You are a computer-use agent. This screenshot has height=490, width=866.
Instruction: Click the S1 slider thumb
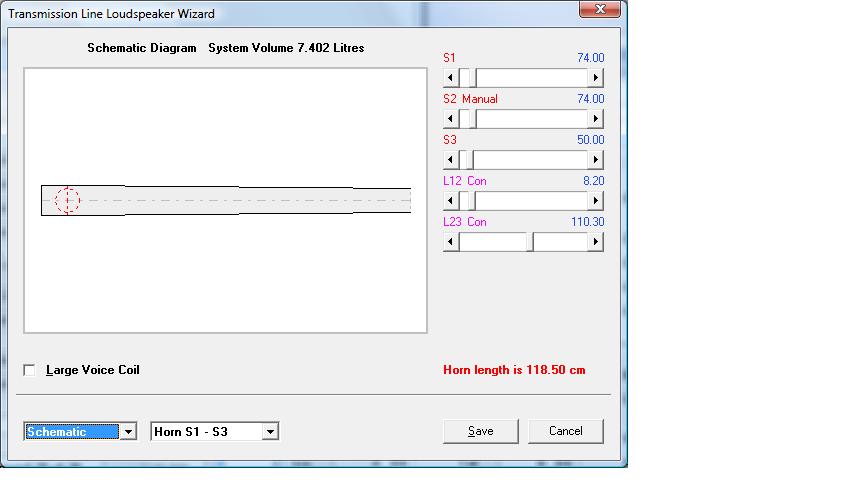pyautogui.click(x=472, y=78)
